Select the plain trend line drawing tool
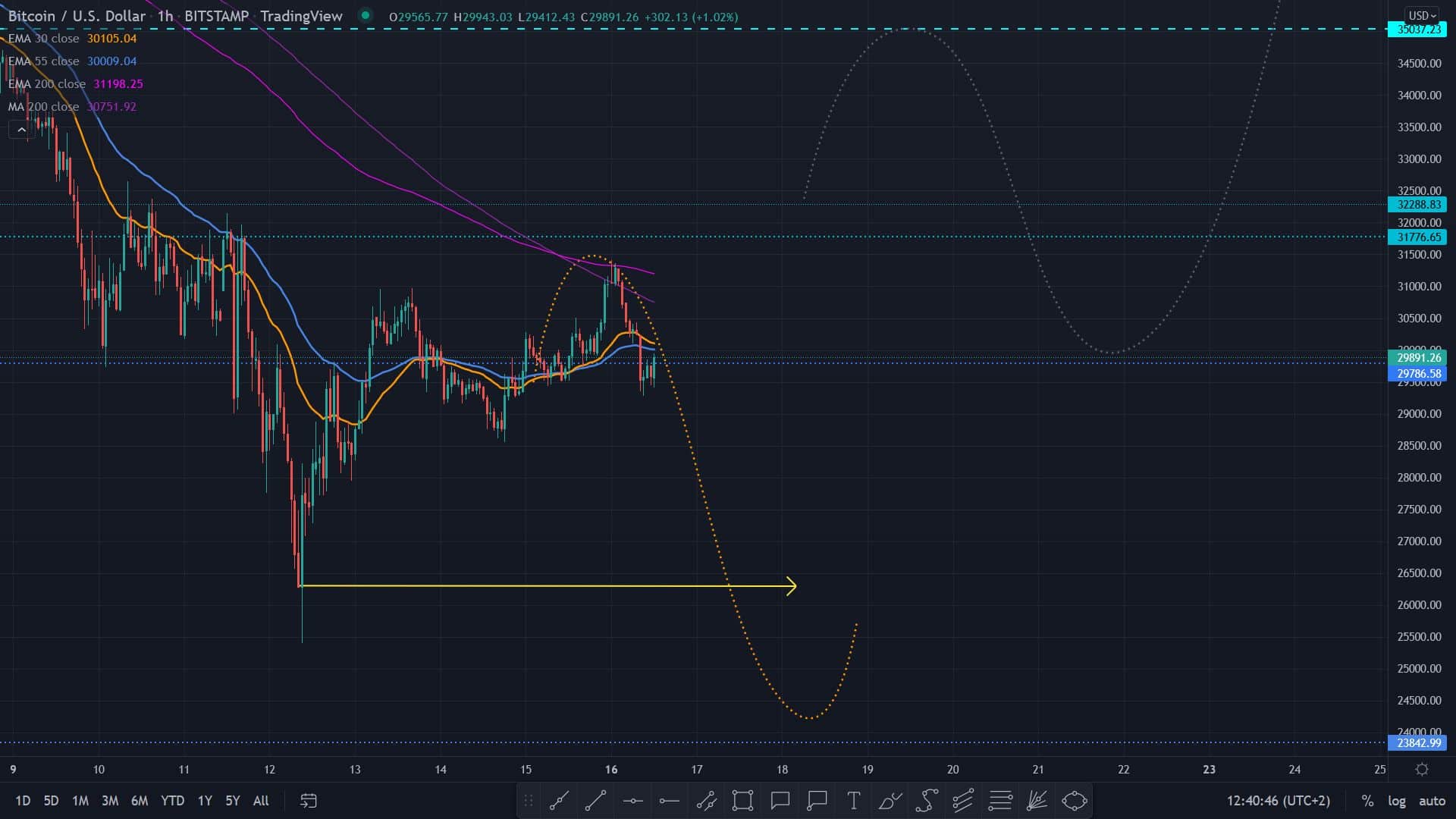1456x819 pixels. coord(595,800)
